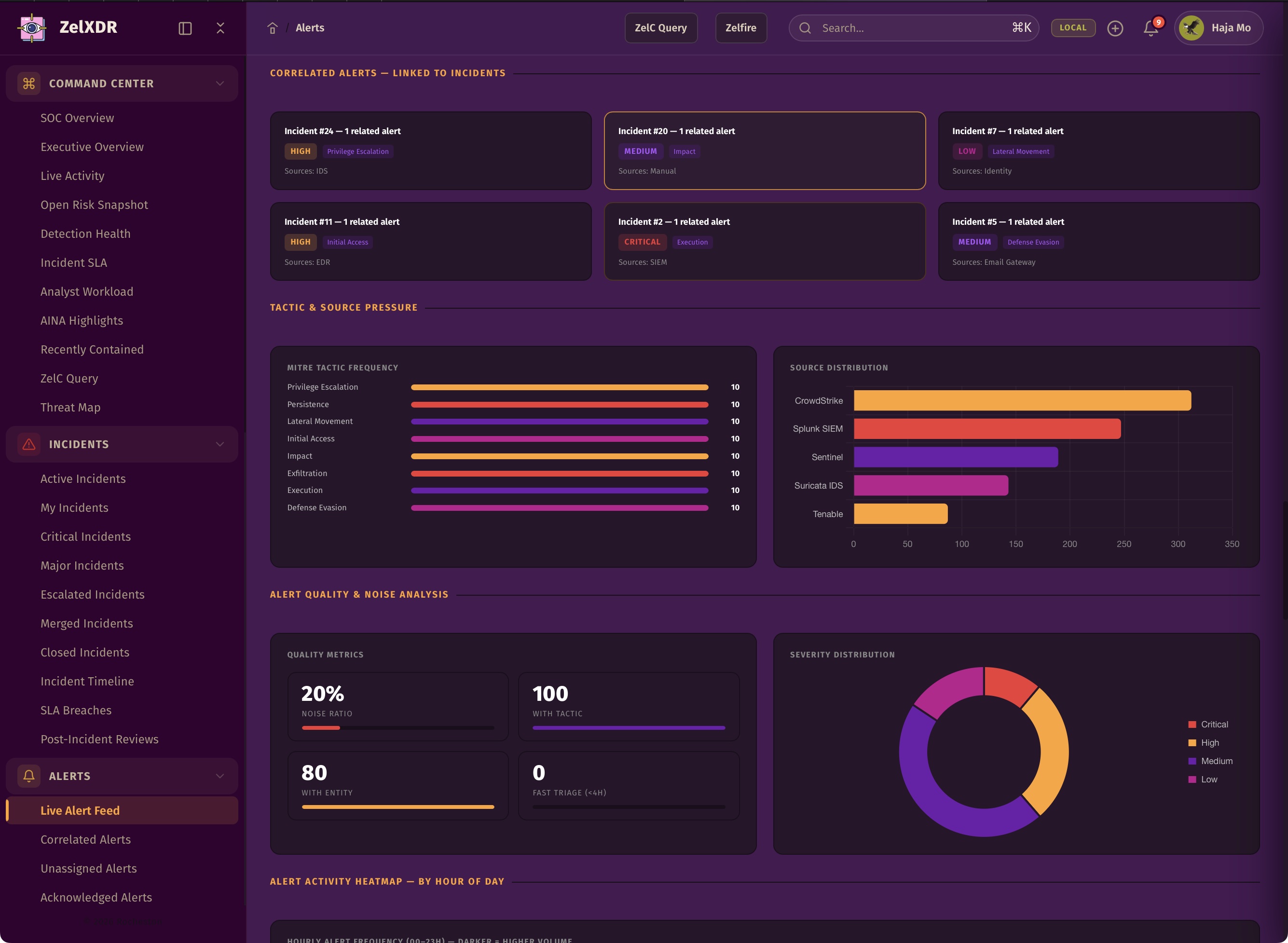Collapse the Alerts section chevron
Viewport: 1288px width, 943px height.
click(220, 776)
